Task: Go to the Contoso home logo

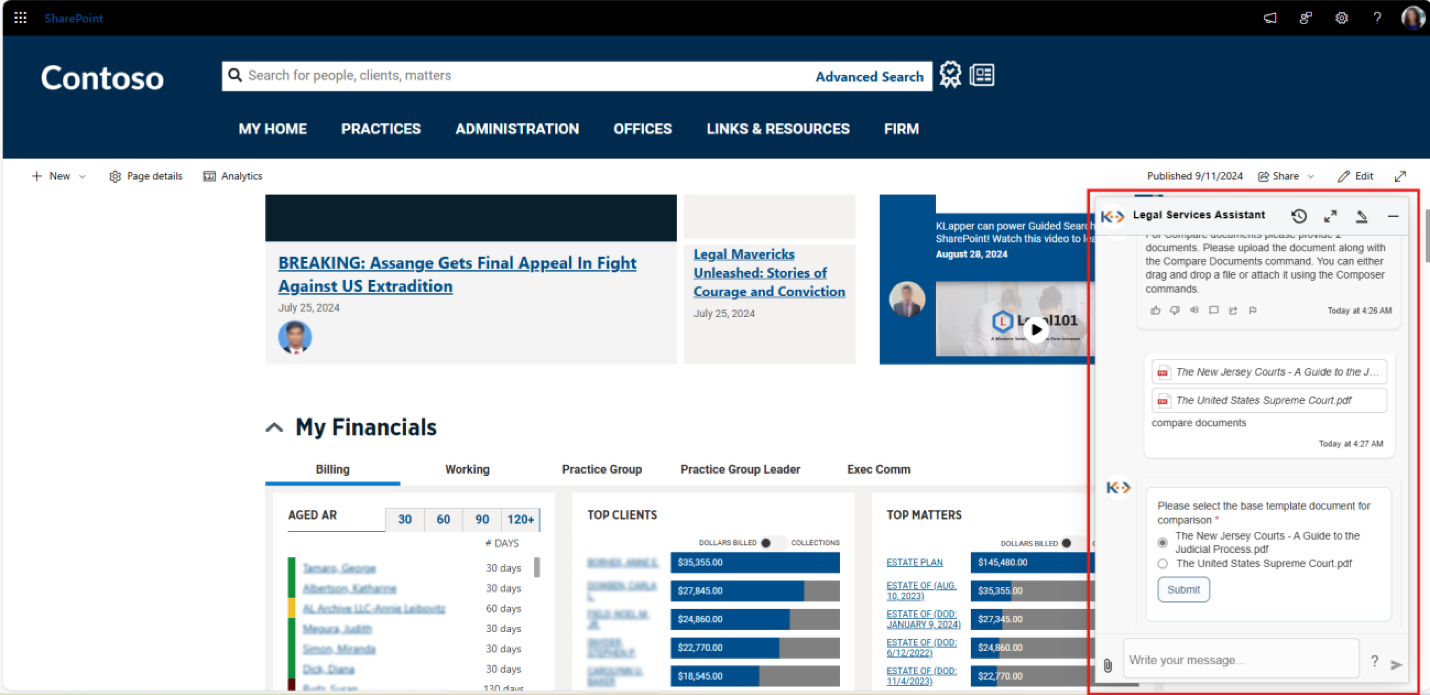Action: click(x=102, y=78)
